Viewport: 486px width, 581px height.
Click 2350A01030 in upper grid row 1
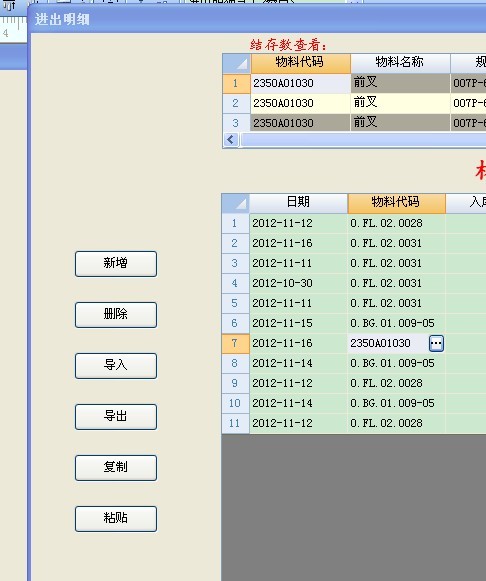(x=301, y=83)
